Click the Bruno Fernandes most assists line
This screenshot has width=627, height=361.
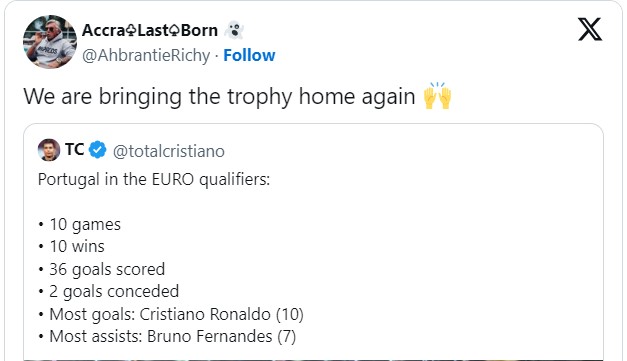pyautogui.click(x=167, y=337)
